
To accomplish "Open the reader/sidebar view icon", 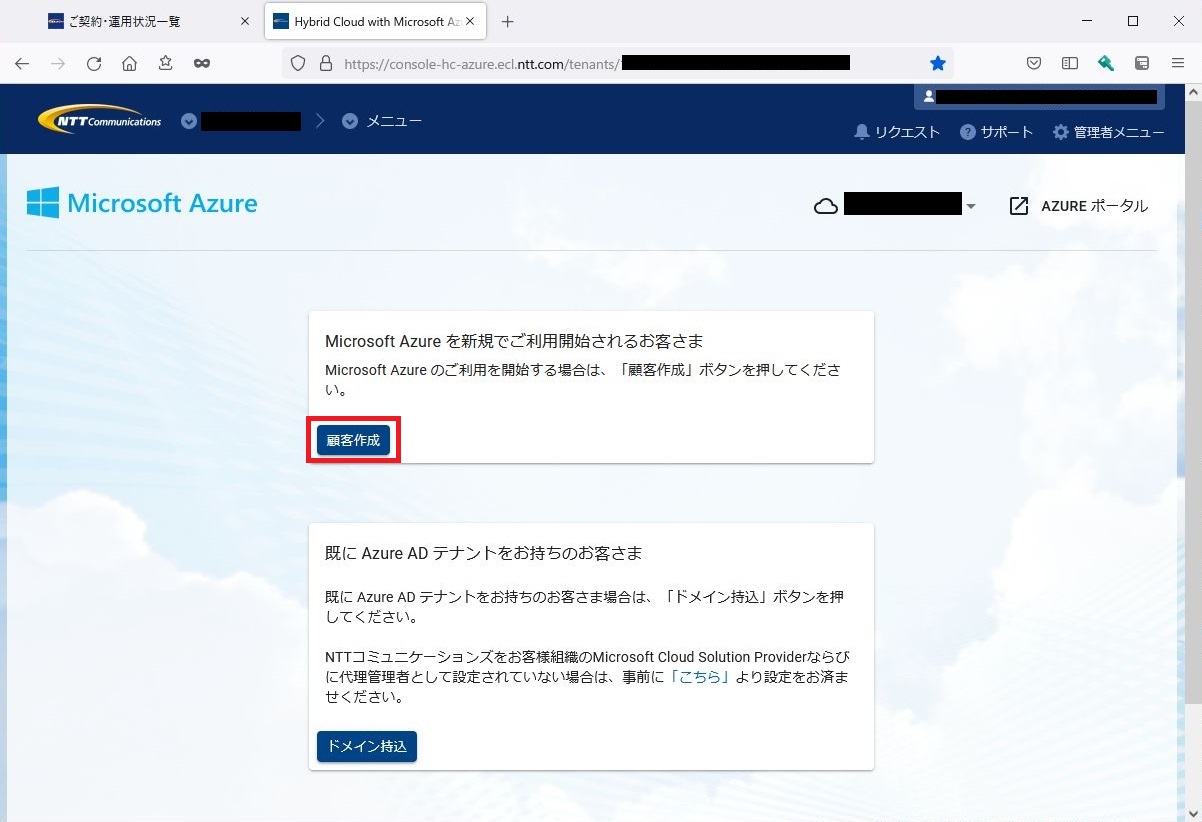I will (x=1070, y=63).
